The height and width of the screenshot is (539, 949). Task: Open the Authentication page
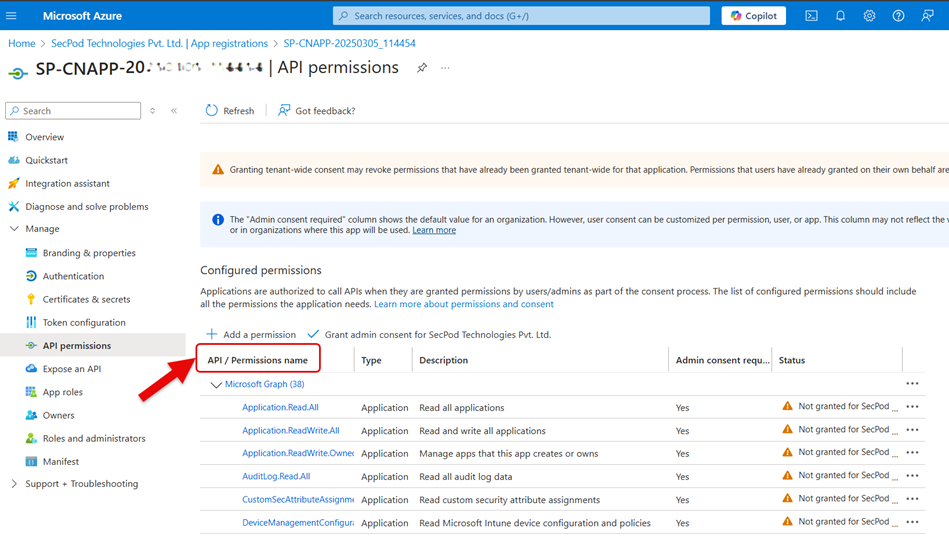tap(73, 276)
